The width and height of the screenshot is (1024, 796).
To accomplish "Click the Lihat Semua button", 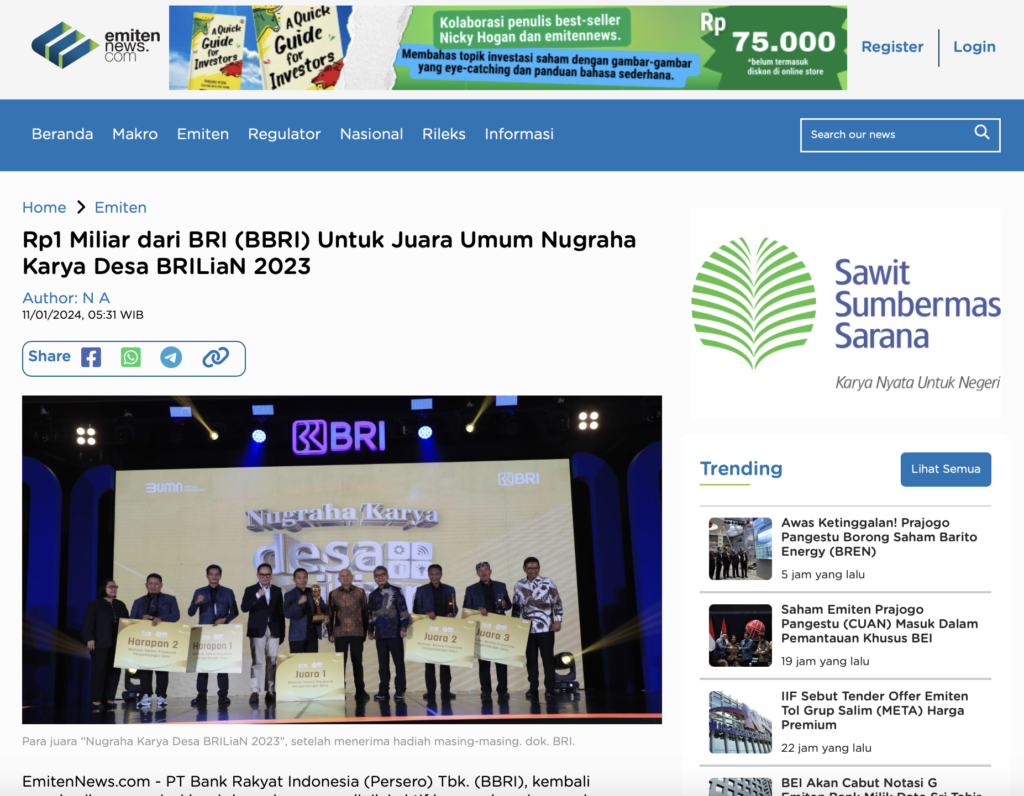I will [946, 469].
